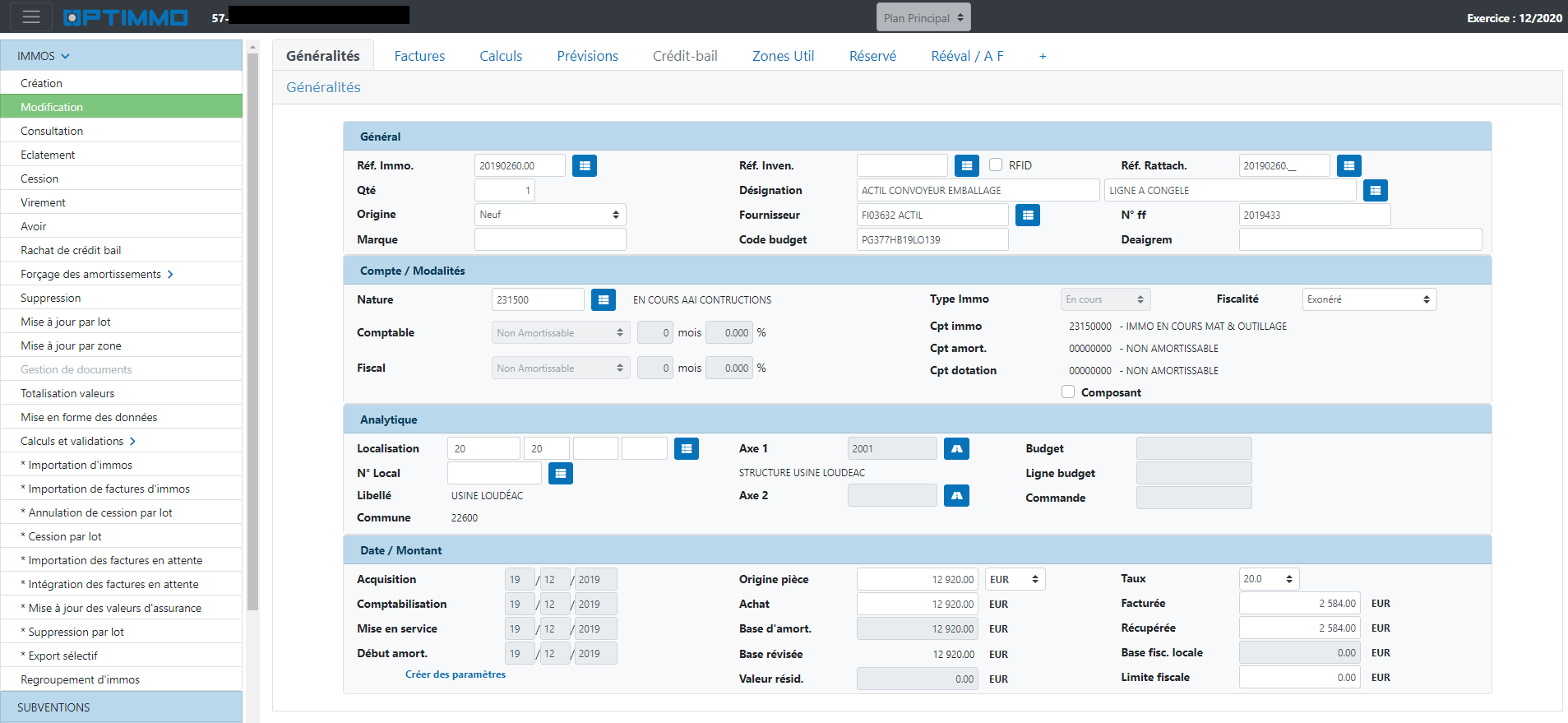1568x723 pixels.
Task: Open Eclatement in the sidebar
Action: (122, 155)
